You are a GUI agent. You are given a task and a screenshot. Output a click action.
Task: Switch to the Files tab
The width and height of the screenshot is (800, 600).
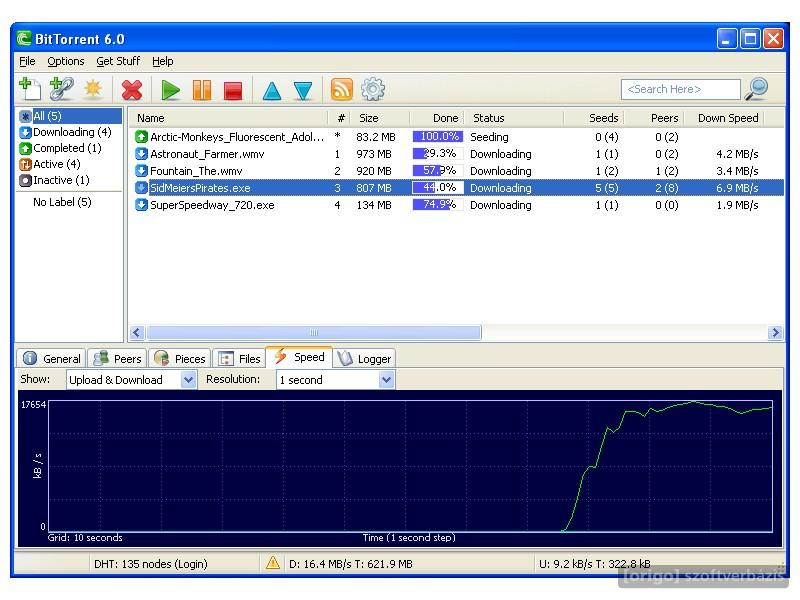pos(239,359)
